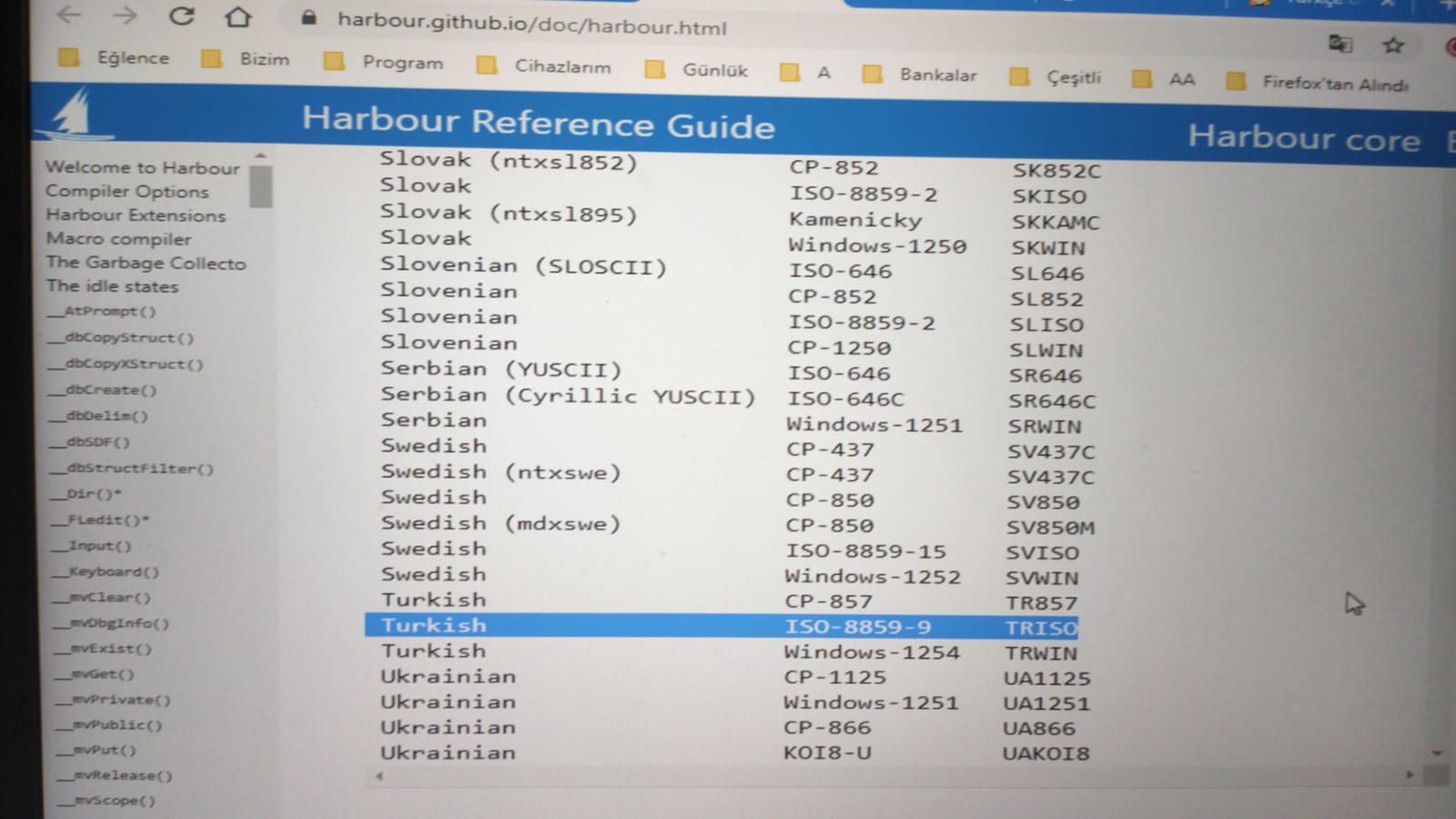The image size is (1456, 819).
Task: Click horizontal scrollbar right arrow
Action: (1410, 775)
